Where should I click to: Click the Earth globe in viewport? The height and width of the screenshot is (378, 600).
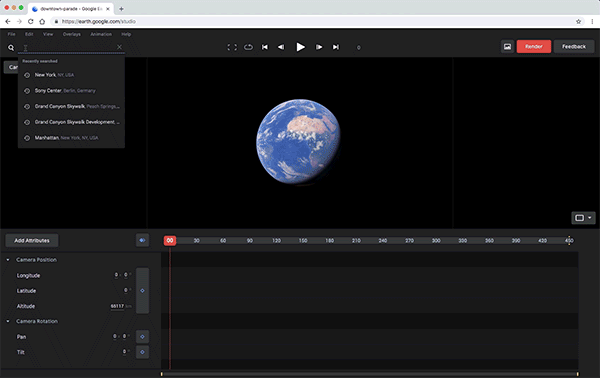pos(298,142)
